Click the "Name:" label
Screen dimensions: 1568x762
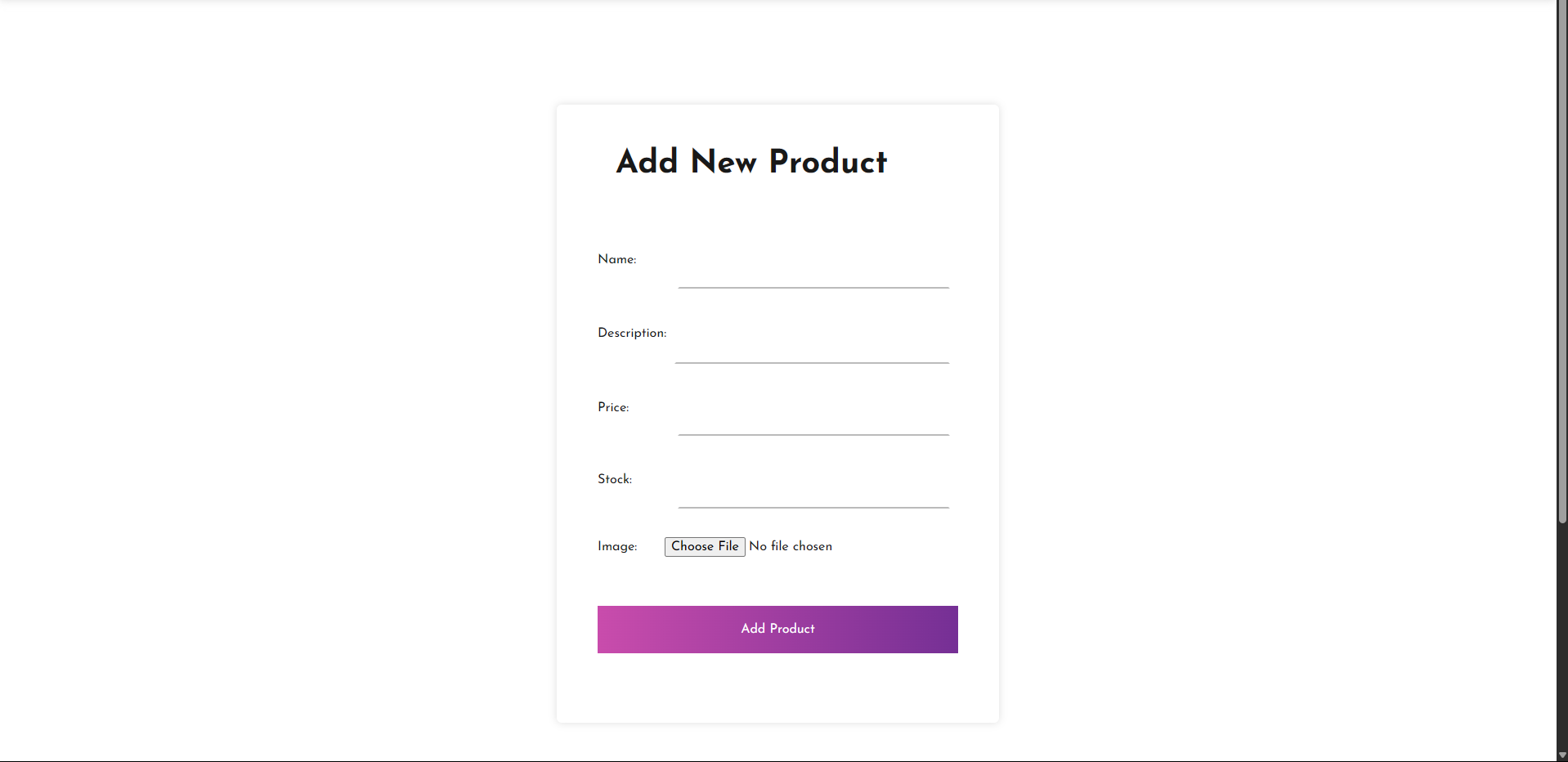pos(616,259)
